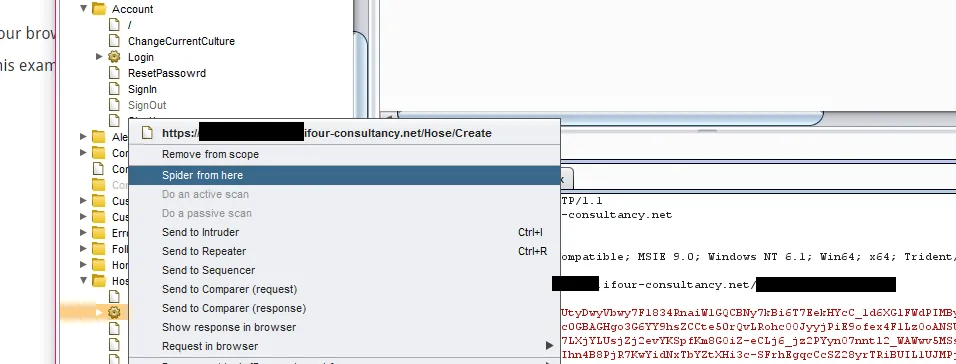This screenshot has height=364, width=956.
Task: Choose Send to Repeater
Action: (x=344, y=251)
